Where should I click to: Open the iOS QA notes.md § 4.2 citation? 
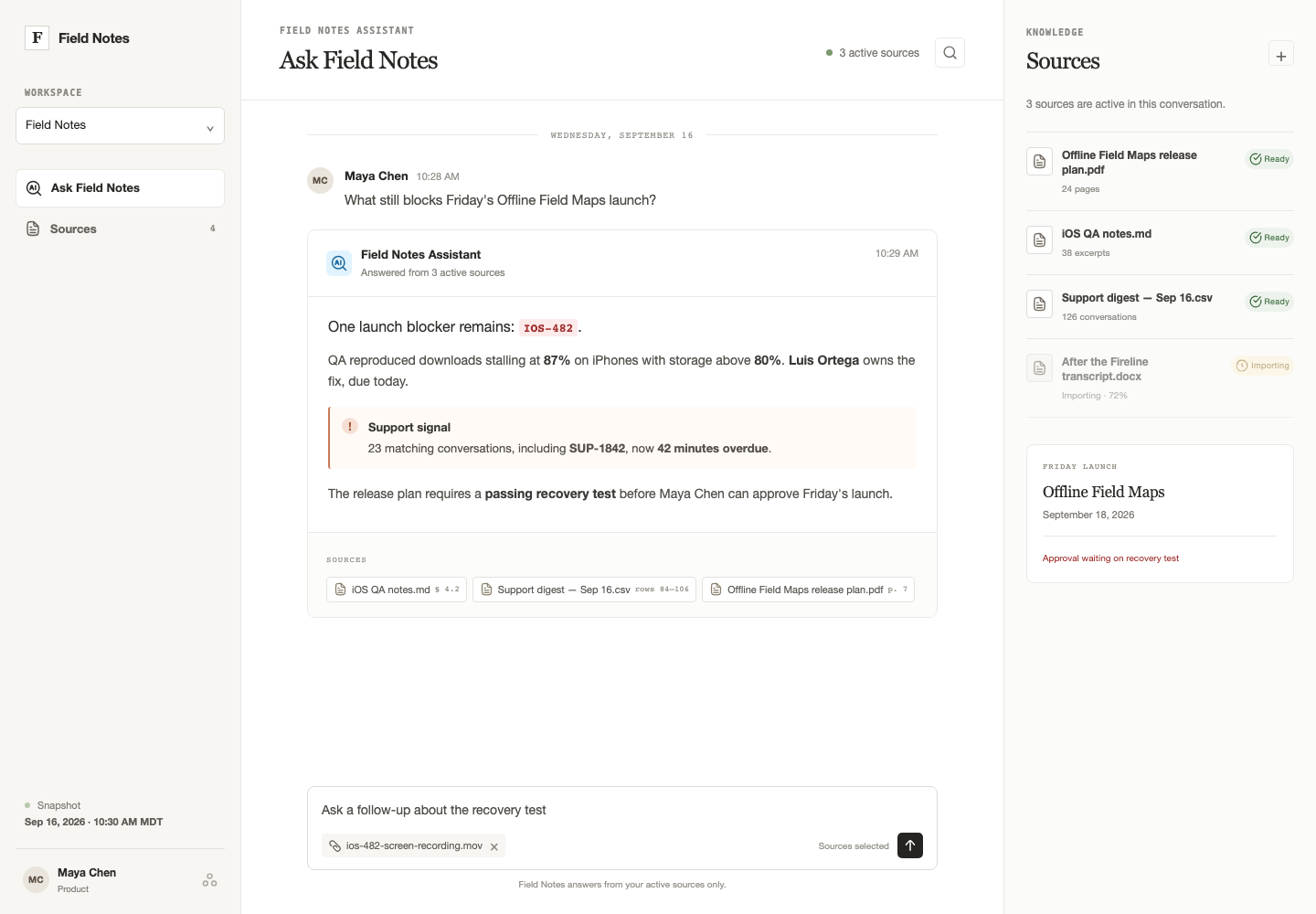[x=397, y=590]
